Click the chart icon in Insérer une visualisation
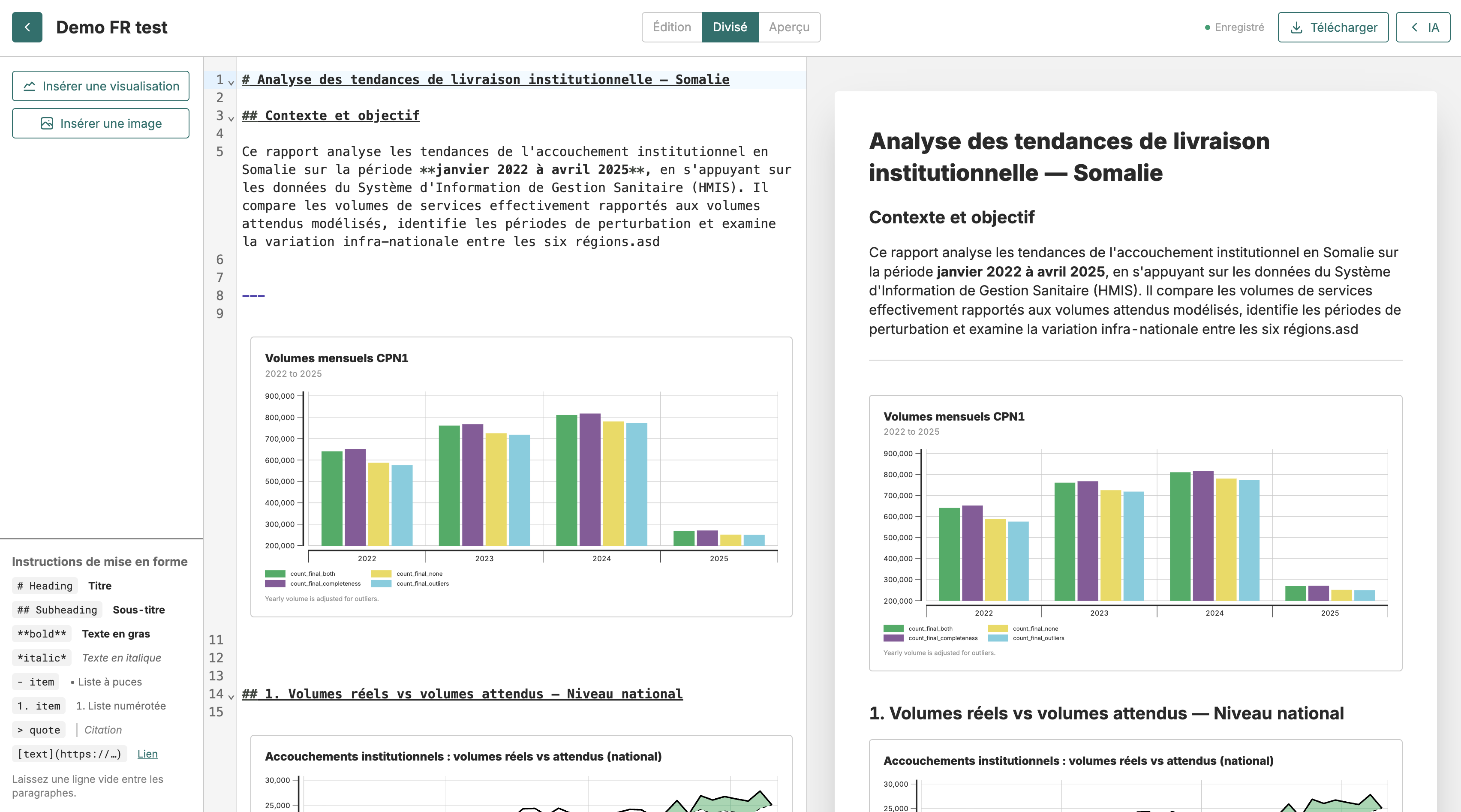The height and width of the screenshot is (812, 1461). click(x=30, y=86)
